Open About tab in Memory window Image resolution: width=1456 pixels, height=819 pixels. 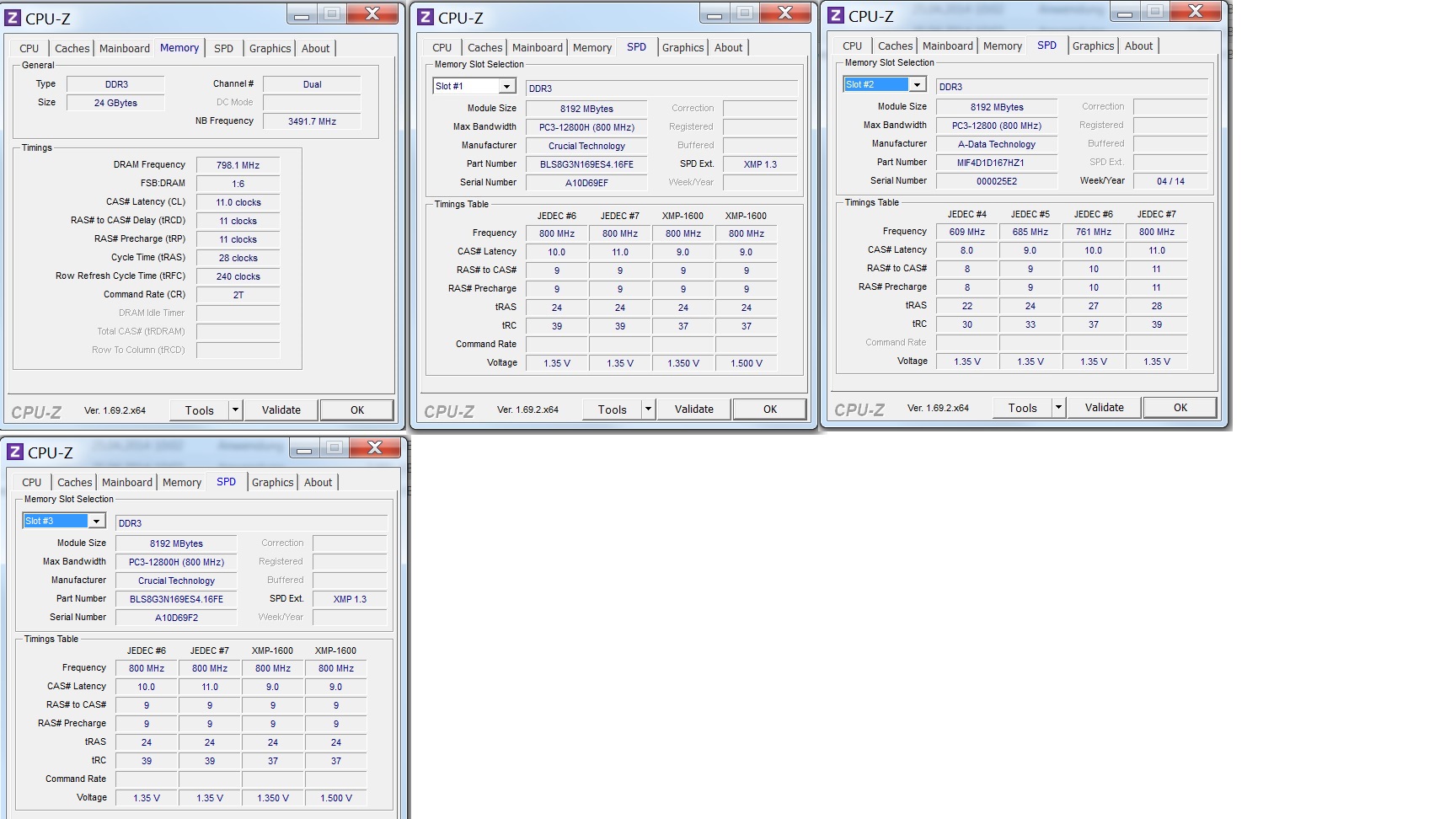pos(316,48)
